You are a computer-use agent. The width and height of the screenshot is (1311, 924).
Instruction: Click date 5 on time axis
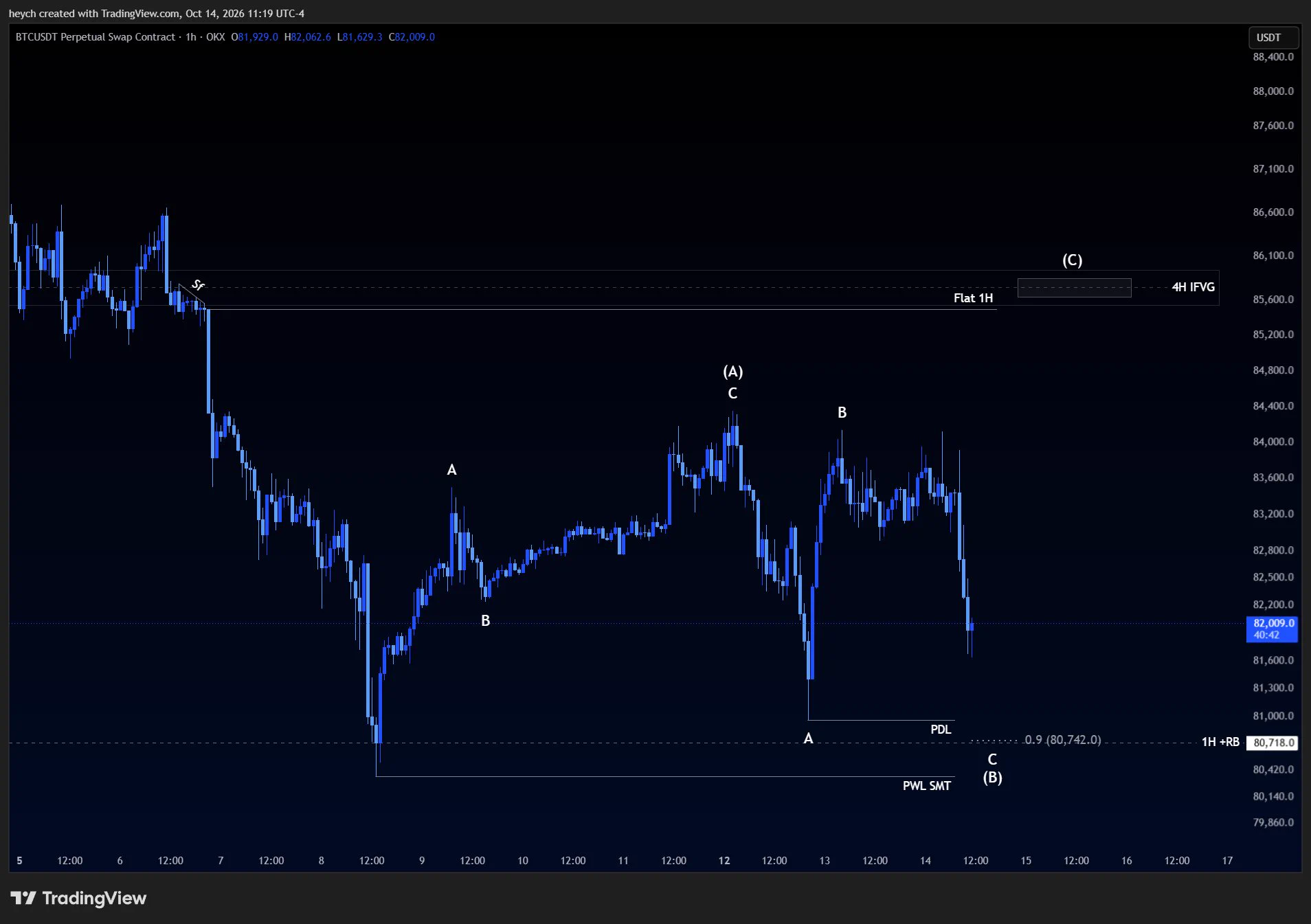[x=19, y=861]
